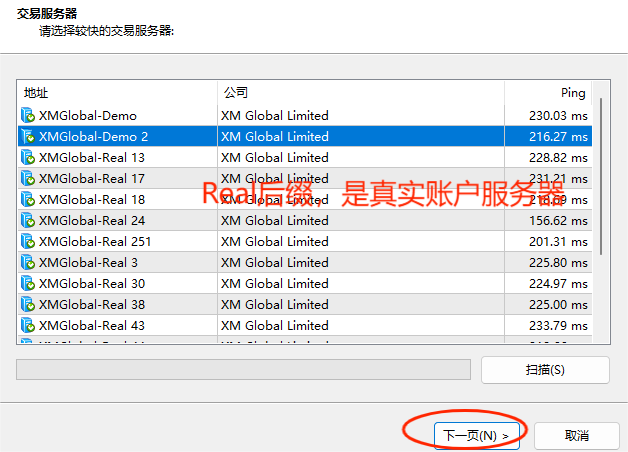Sort servers by the Ping column header
The image size is (628, 452).
548,93
